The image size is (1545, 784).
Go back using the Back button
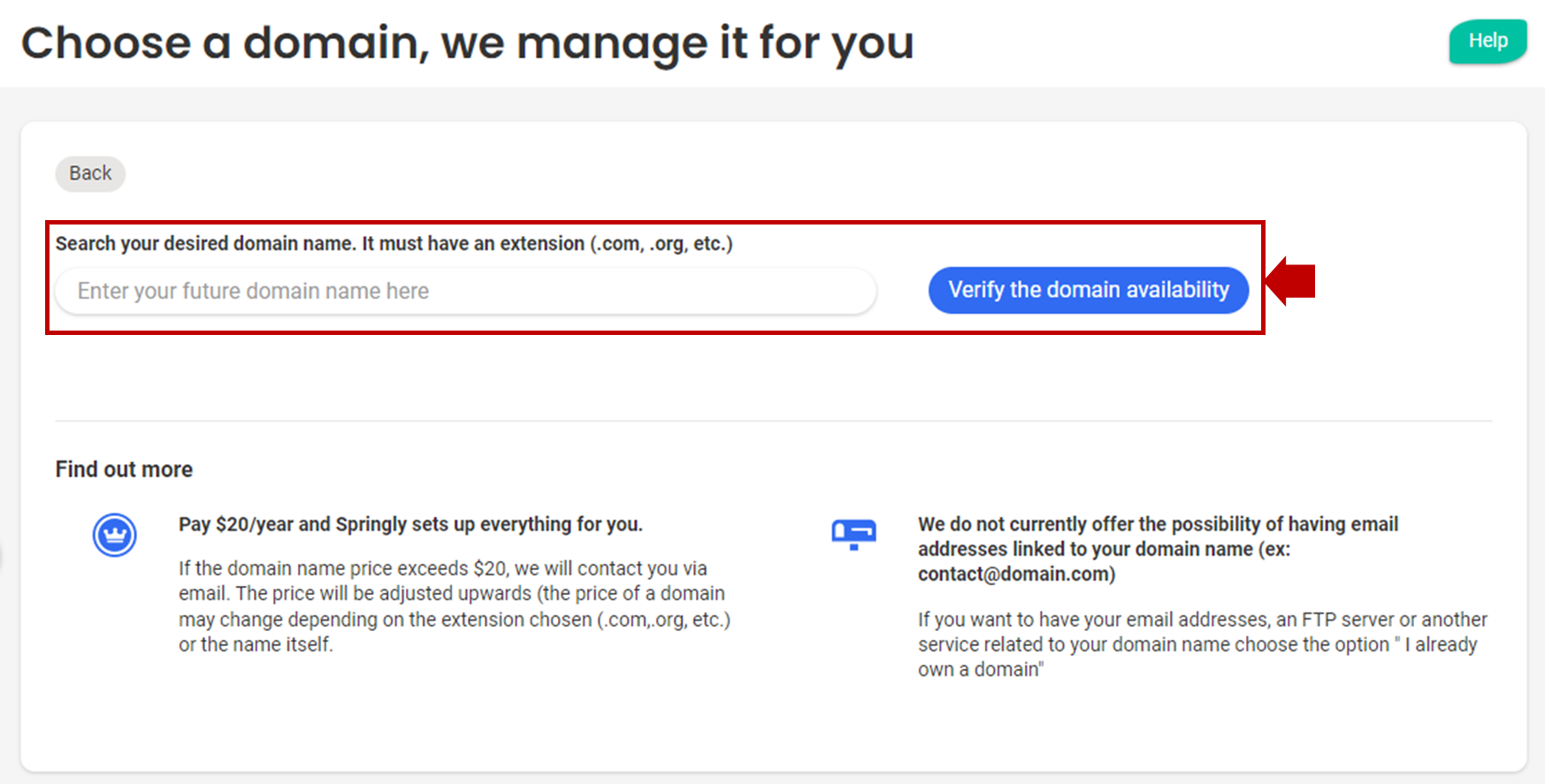coord(90,173)
